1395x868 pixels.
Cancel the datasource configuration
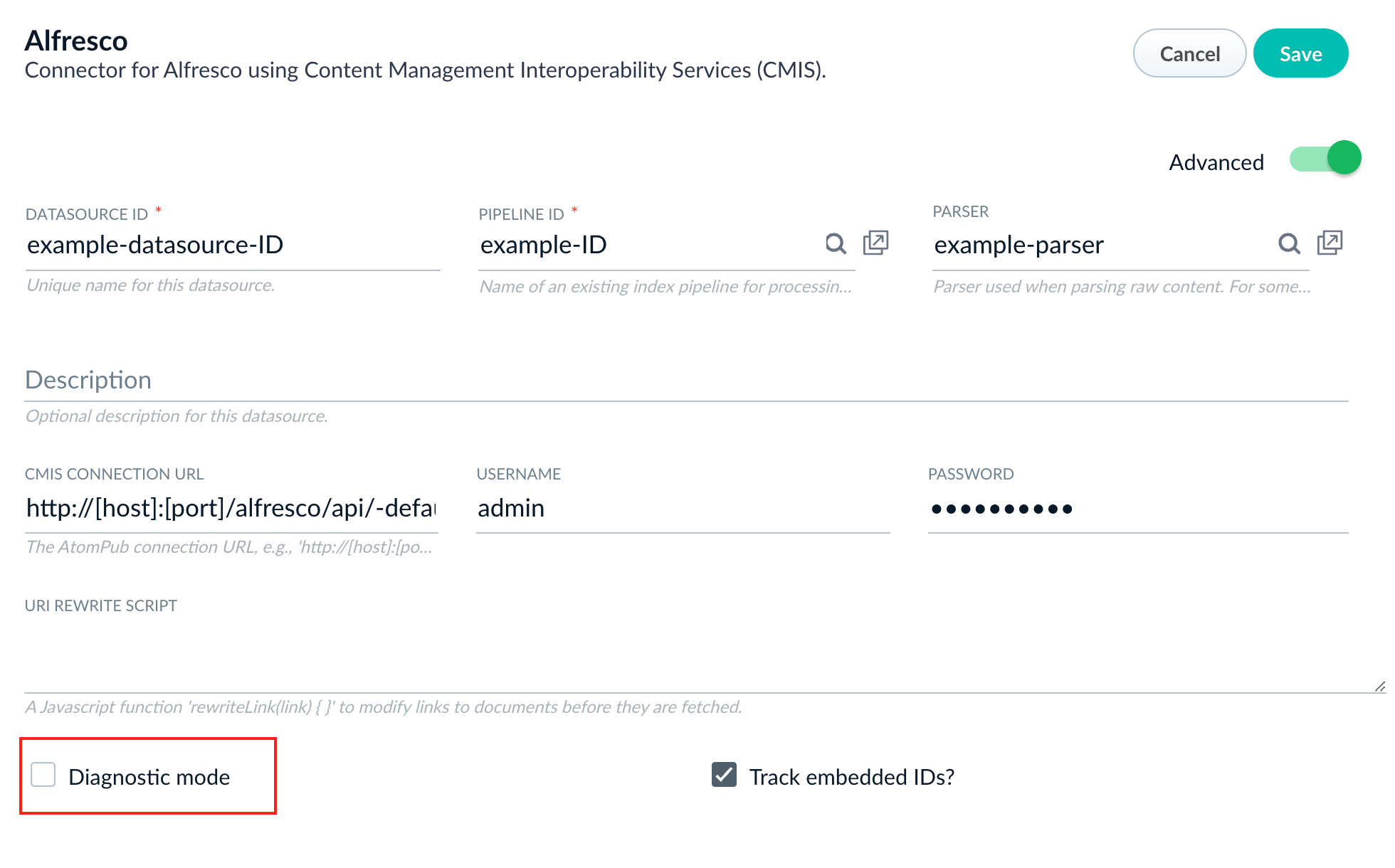(1189, 53)
